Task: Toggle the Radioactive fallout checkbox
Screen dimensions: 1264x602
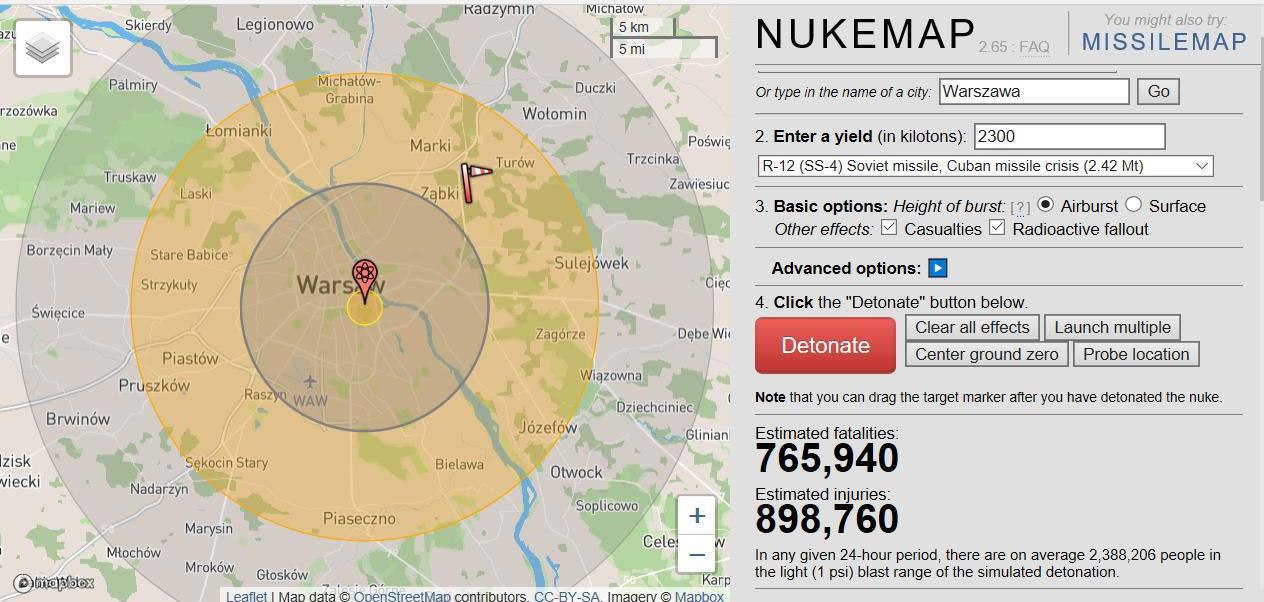Action: click(x=997, y=228)
